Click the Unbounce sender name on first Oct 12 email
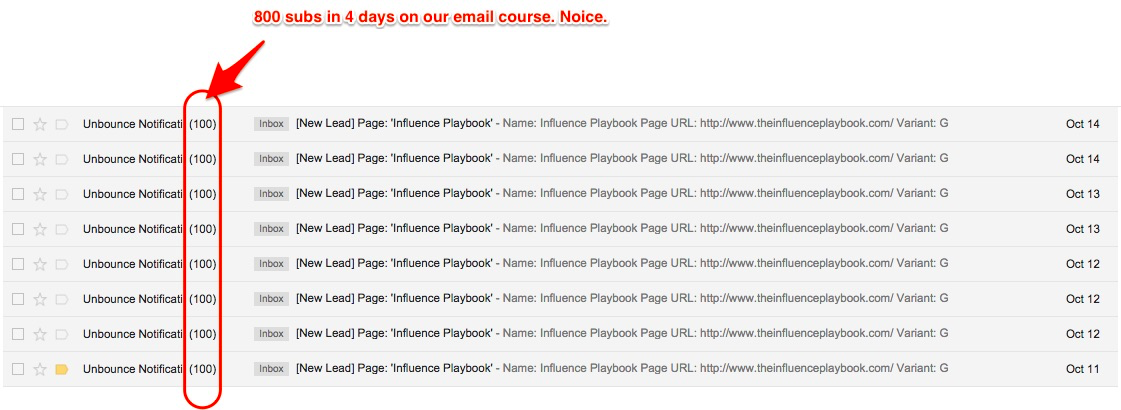This screenshot has width=1121, height=410. click(133, 264)
